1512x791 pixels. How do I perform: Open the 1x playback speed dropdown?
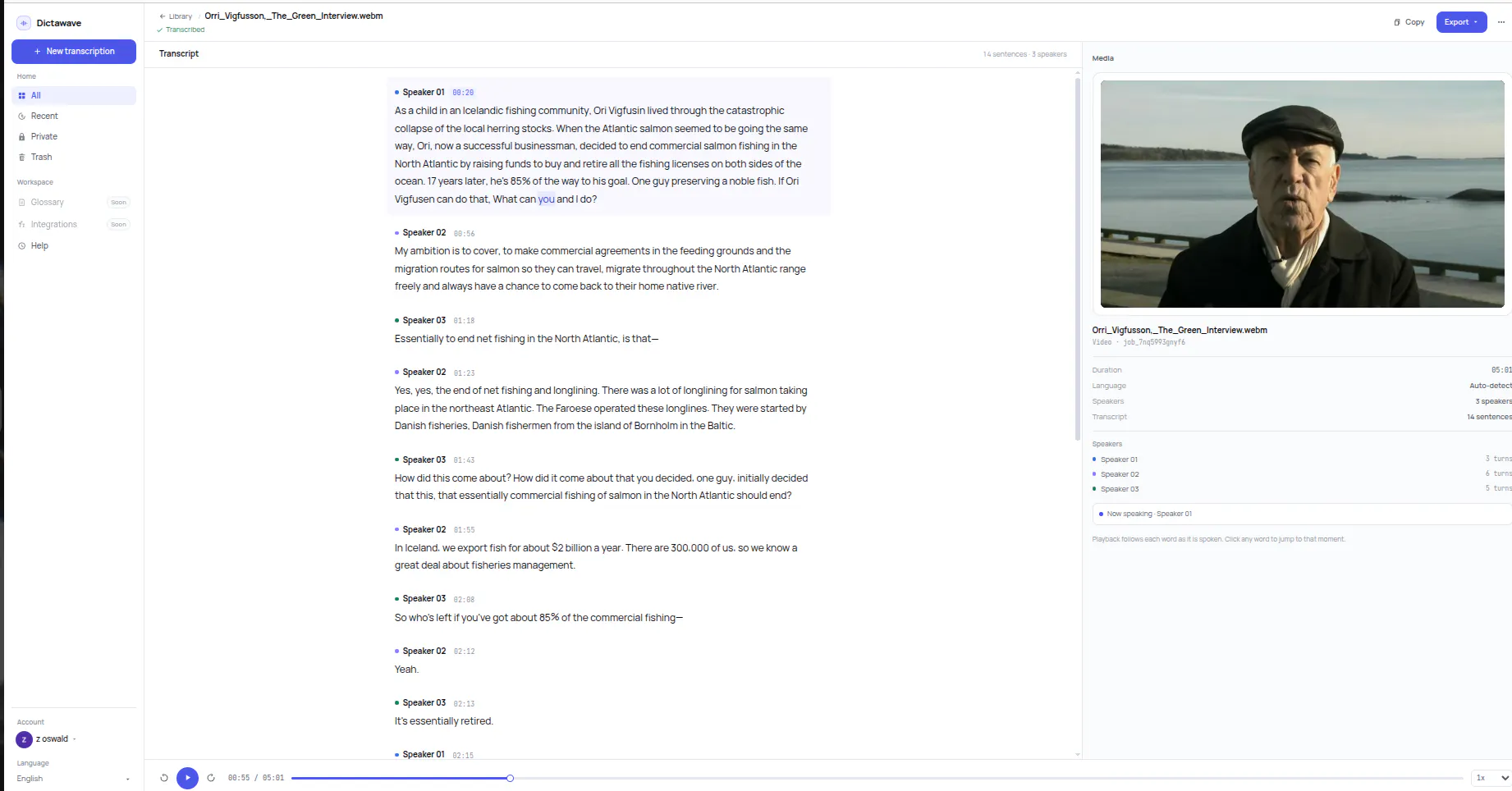click(x=1491, y=778)
